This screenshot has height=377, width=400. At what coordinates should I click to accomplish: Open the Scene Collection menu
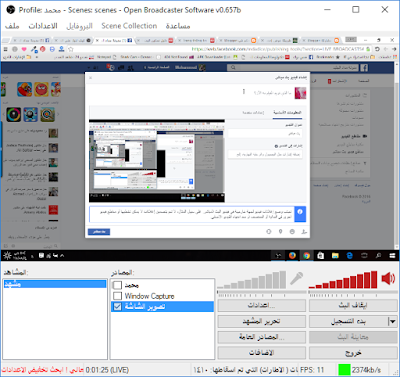[129, 26]
